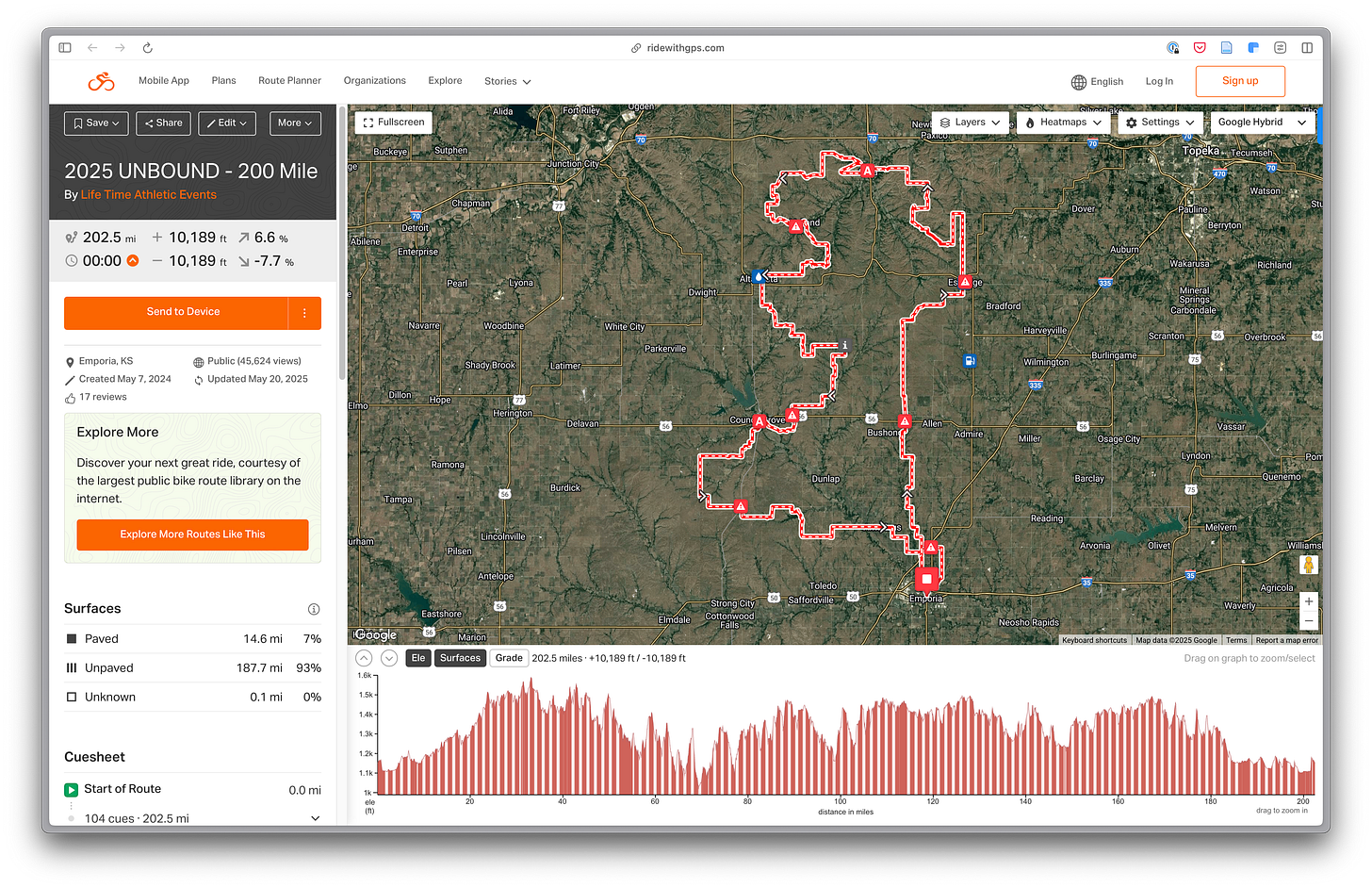Click the blue document extension icon

[x=1226, y=47]
